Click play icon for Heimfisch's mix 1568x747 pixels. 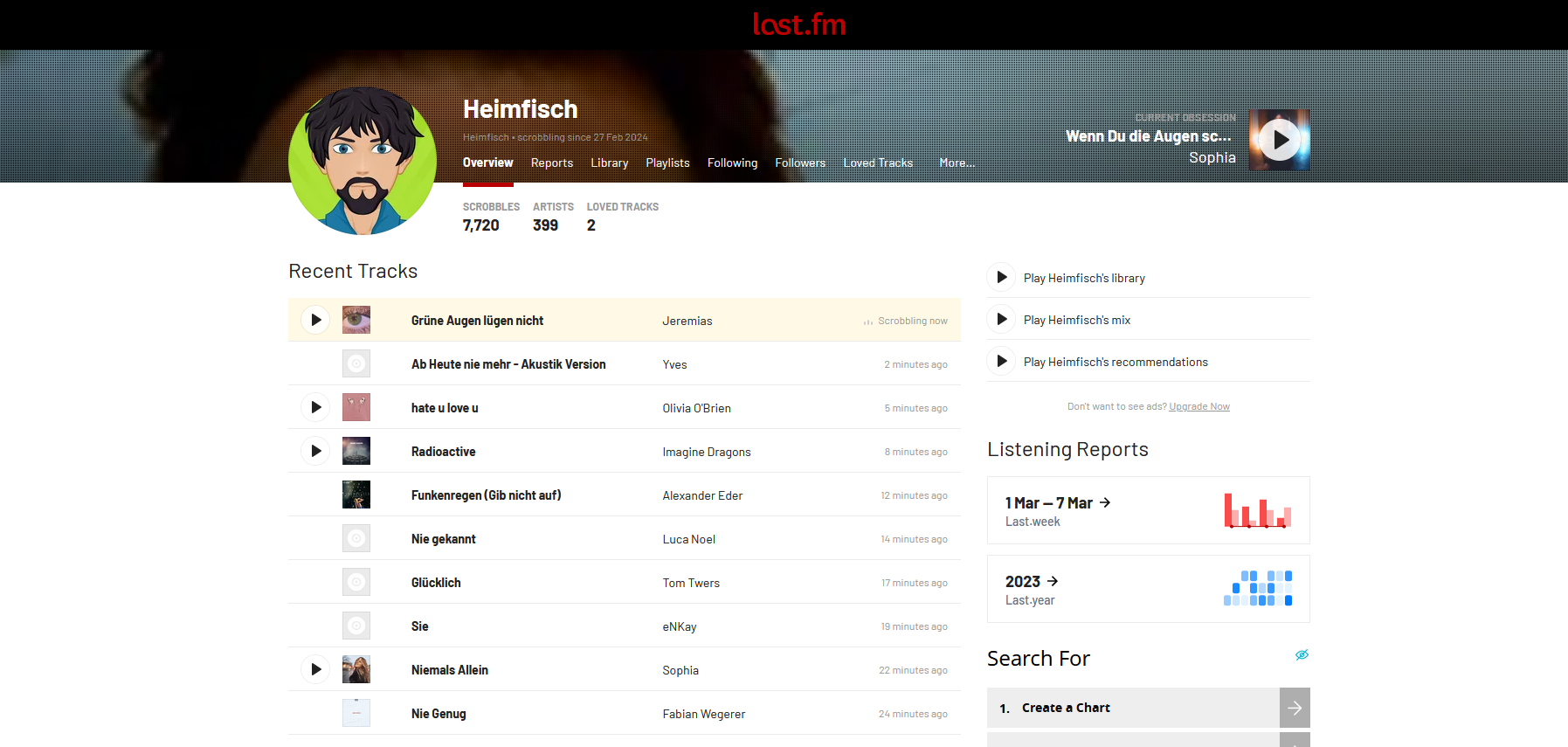[x=1001, y=319]
